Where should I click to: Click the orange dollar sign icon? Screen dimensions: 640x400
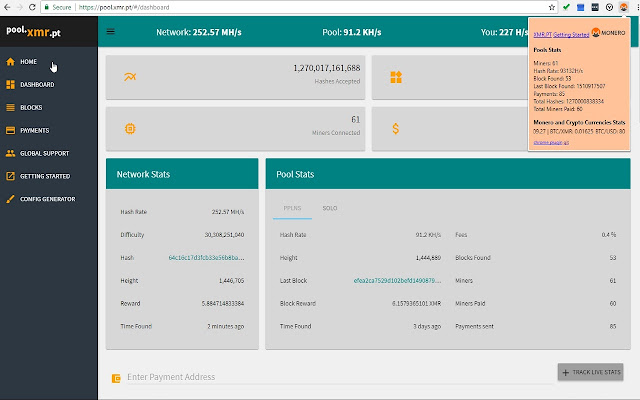click(x=397, y=129)
